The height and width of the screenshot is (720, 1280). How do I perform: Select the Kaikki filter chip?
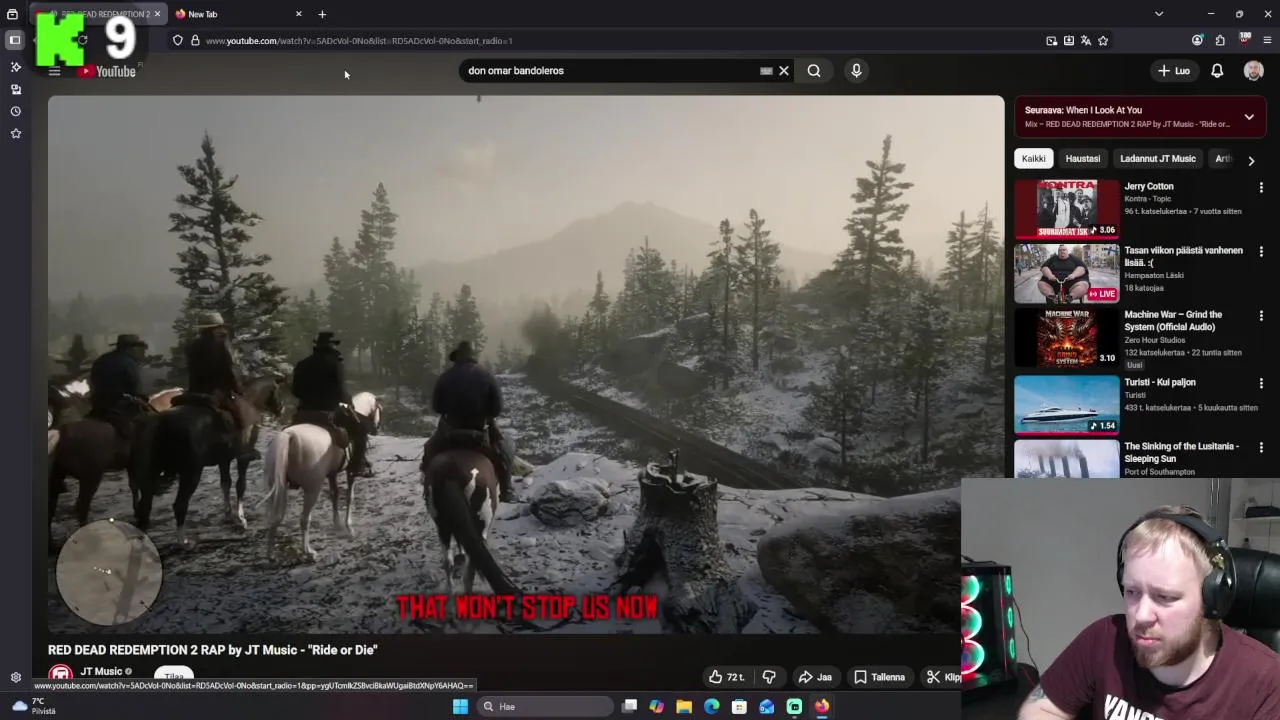coord(1033,158)
